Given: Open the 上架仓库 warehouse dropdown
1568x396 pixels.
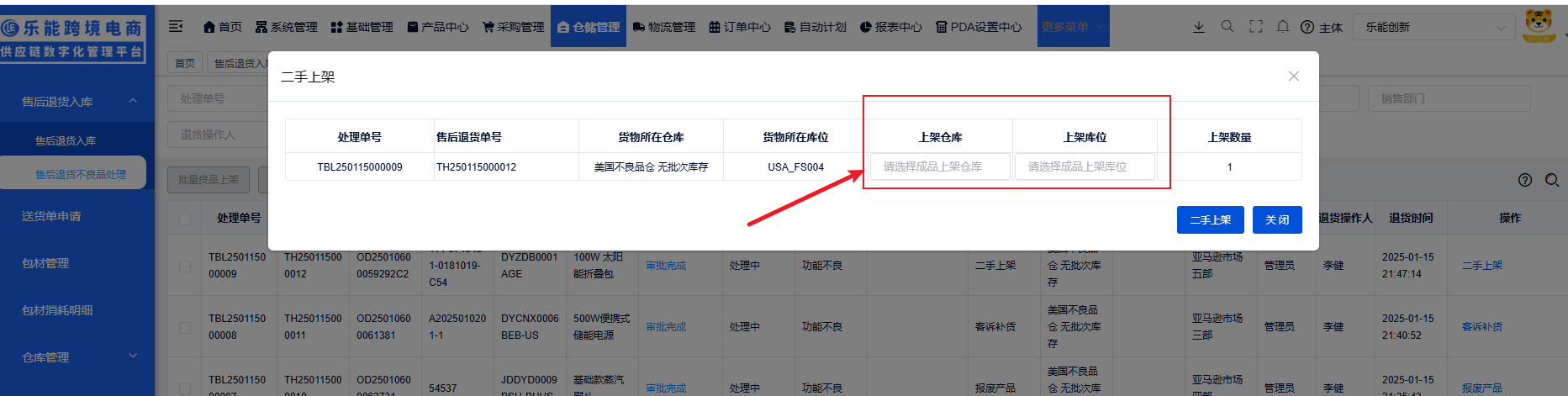Looking at the screenshot, I should pyautogui.click(x=940, y=166).
